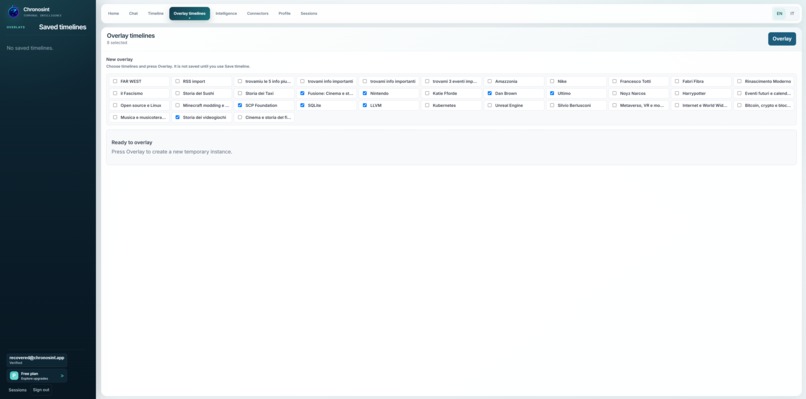Click the 'No saved timelines.' text
Screen dimensions: 806x399
click(x=30, y=48)
